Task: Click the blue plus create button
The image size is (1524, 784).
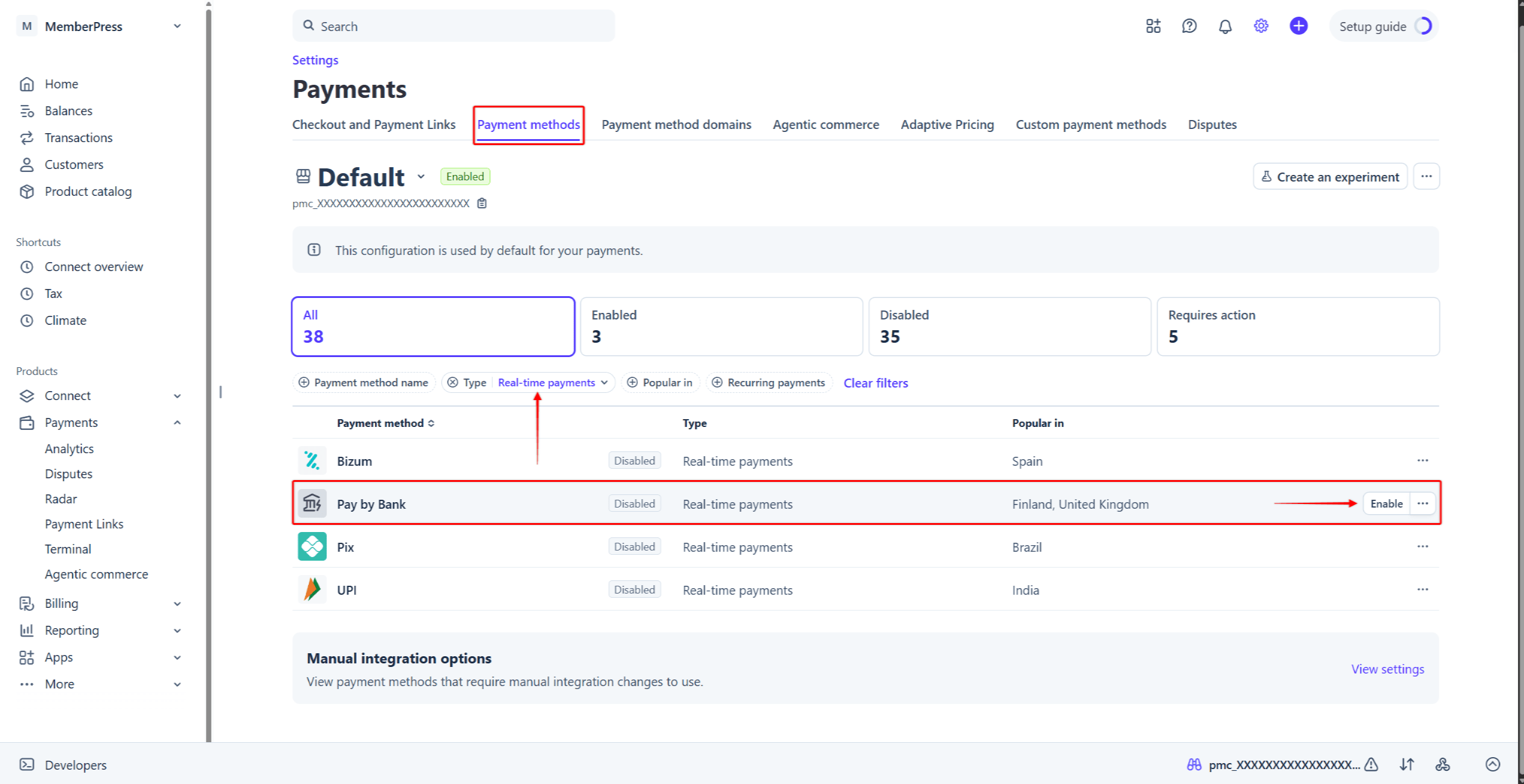Action: pos(1298,26)
